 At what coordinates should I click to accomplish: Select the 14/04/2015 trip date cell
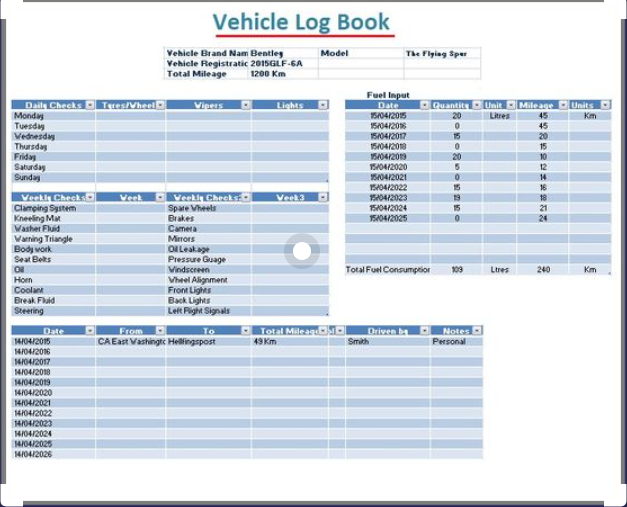tap(53, 341)
